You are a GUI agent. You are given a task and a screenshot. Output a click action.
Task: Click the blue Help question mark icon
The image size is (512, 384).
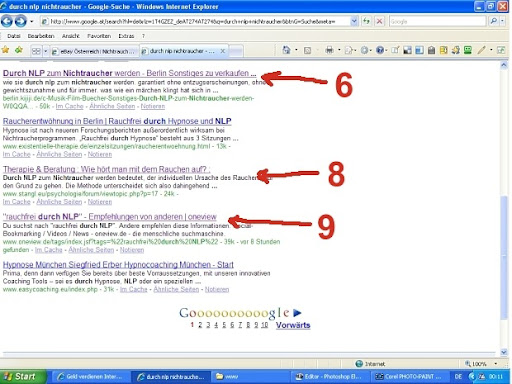[x=379, y=50]
